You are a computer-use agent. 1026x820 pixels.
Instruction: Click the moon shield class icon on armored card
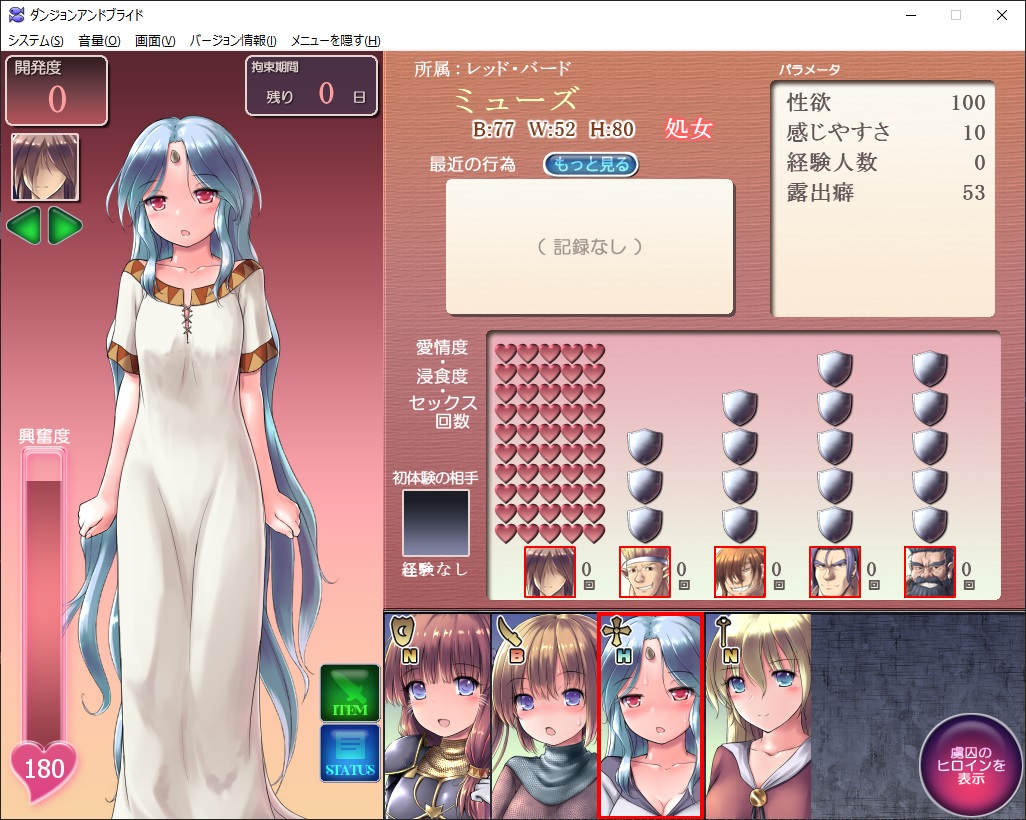[402, 632]
